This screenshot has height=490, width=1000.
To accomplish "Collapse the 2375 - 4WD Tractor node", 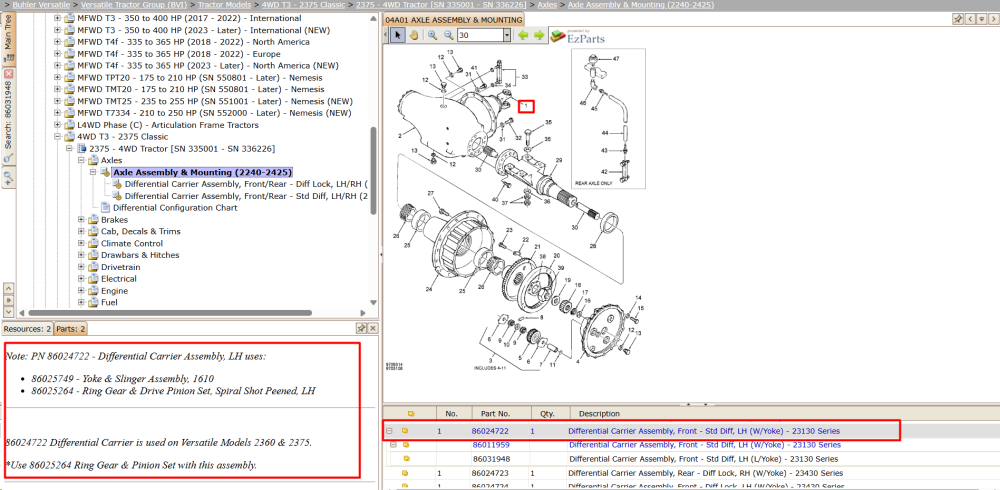I will pyautogui.click(x=70, y=149).
